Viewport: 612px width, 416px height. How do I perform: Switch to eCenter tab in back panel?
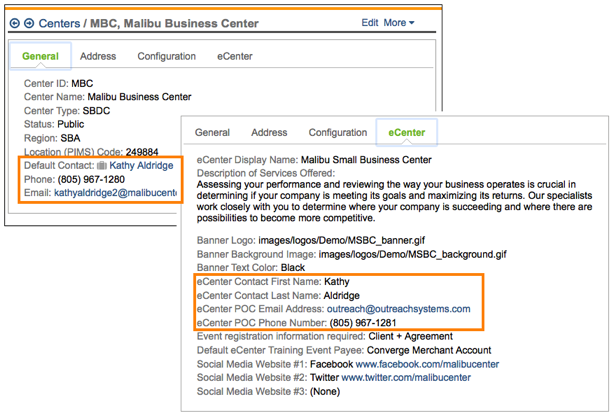pos(235,57)
